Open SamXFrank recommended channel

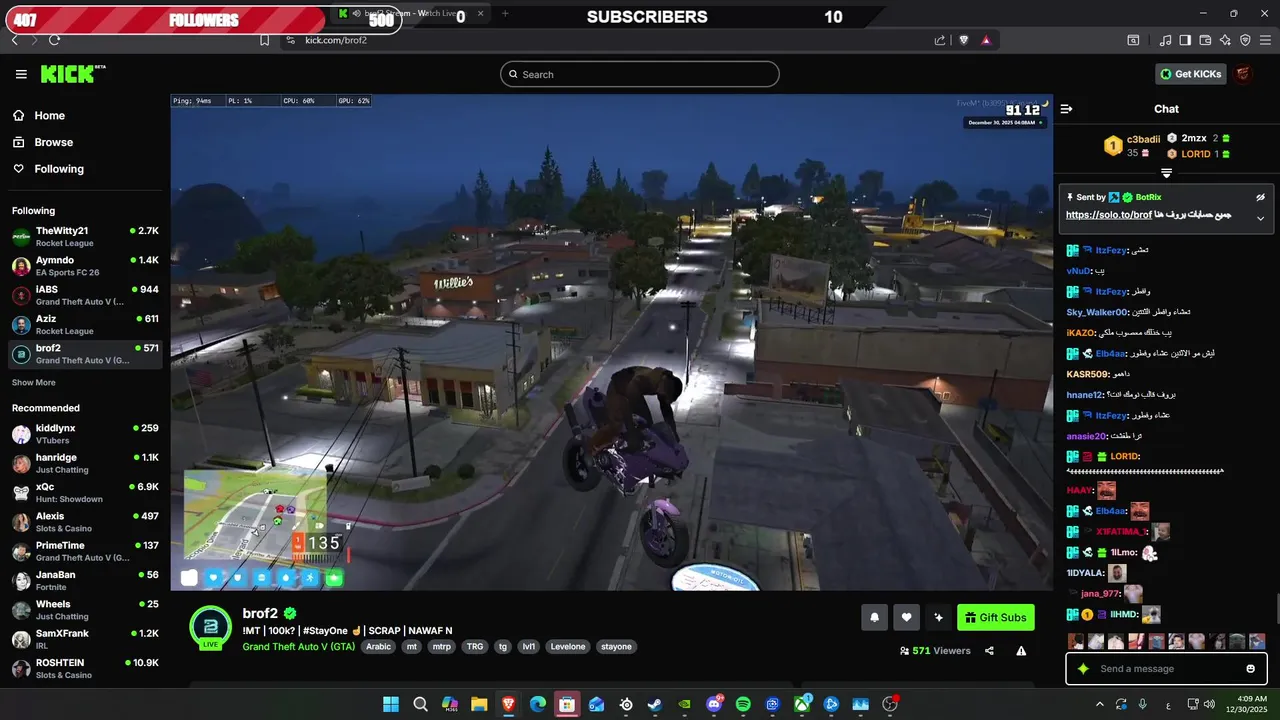point(85,639)
